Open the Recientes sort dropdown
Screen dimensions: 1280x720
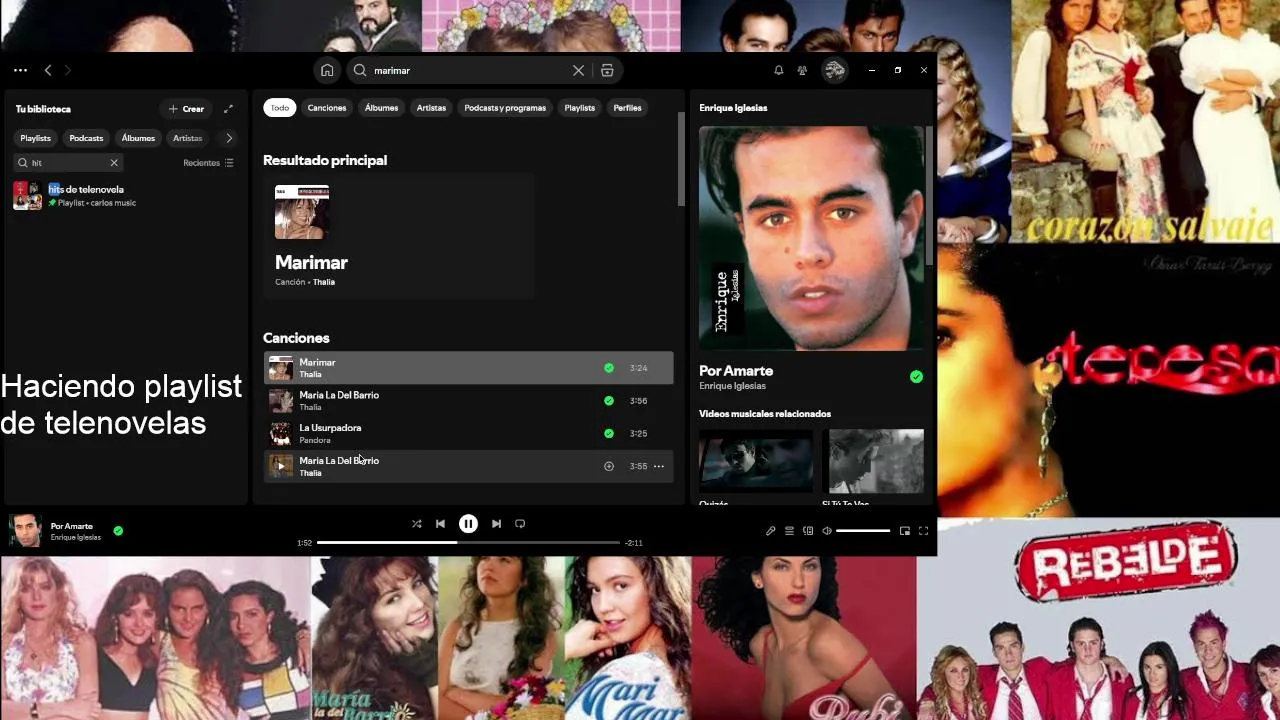[x=208, y=163]
